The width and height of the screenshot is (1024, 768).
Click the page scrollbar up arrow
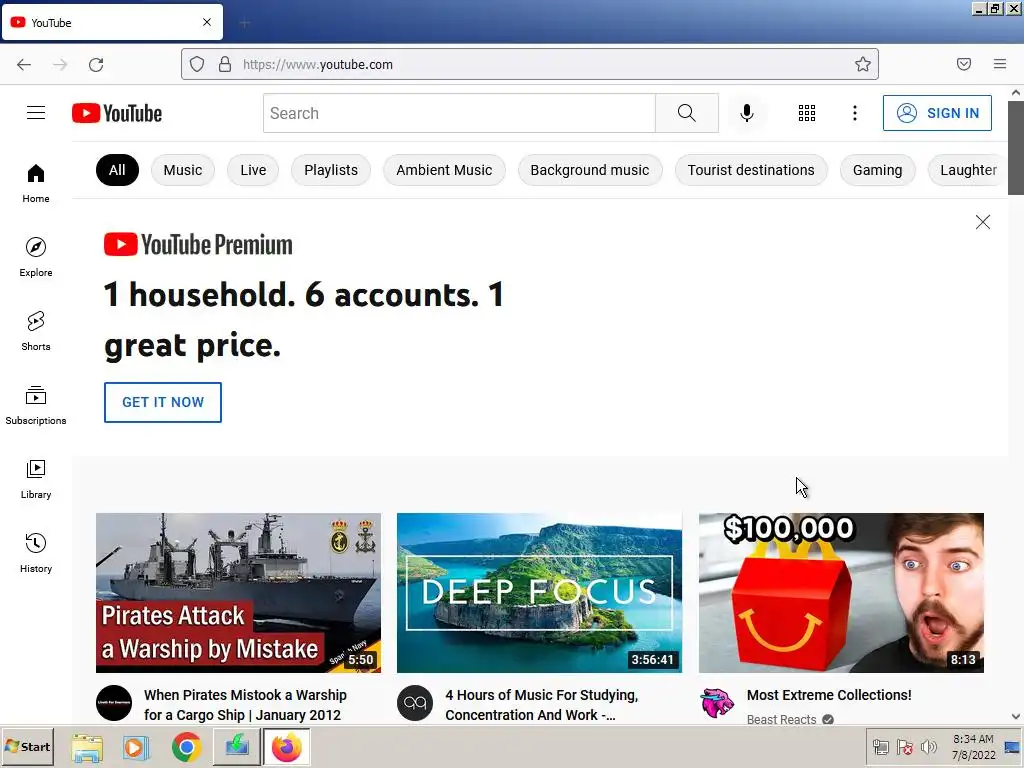point(1016,93)
